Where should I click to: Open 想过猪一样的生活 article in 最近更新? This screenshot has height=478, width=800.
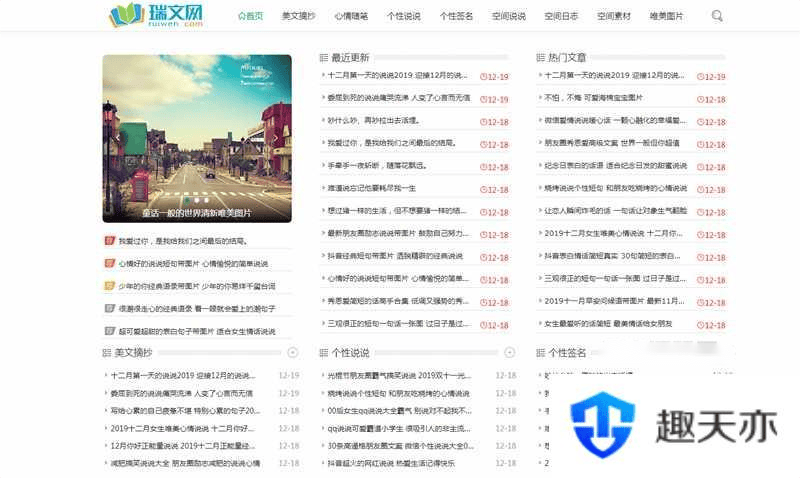pos(397,211)
